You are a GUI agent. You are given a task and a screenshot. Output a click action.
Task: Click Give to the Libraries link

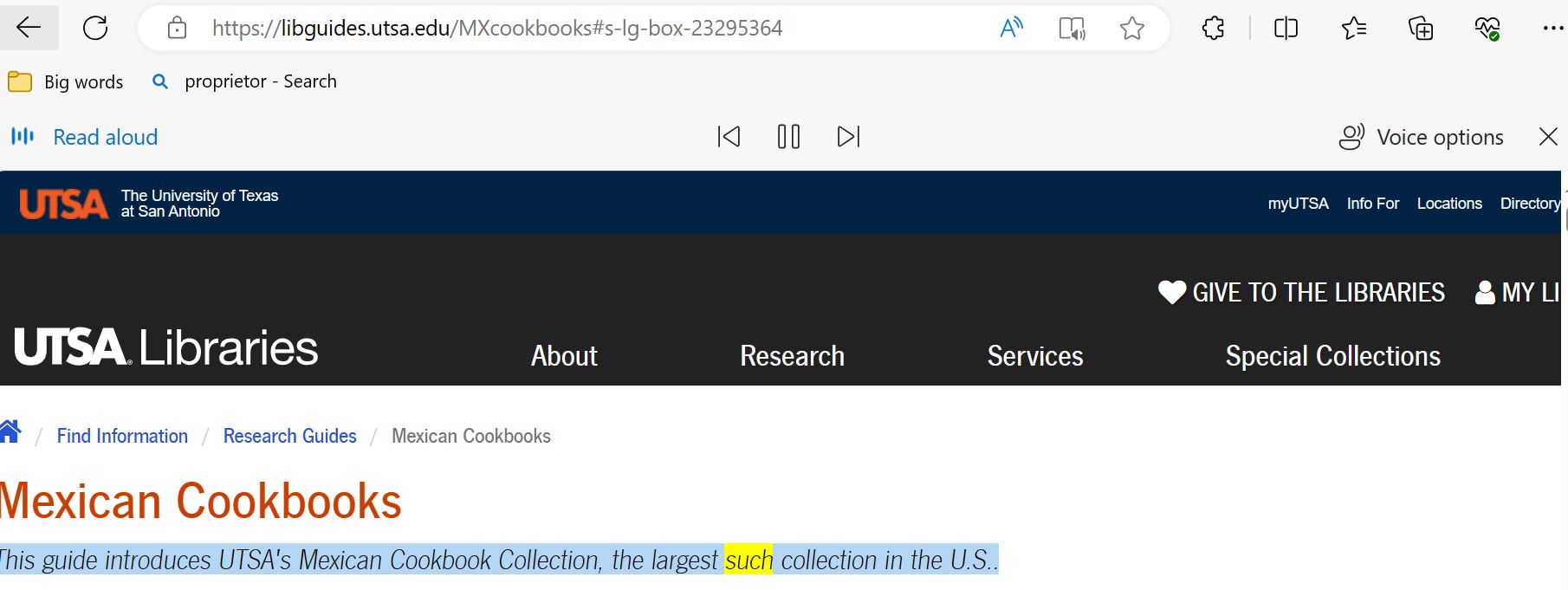(1301, 293)
